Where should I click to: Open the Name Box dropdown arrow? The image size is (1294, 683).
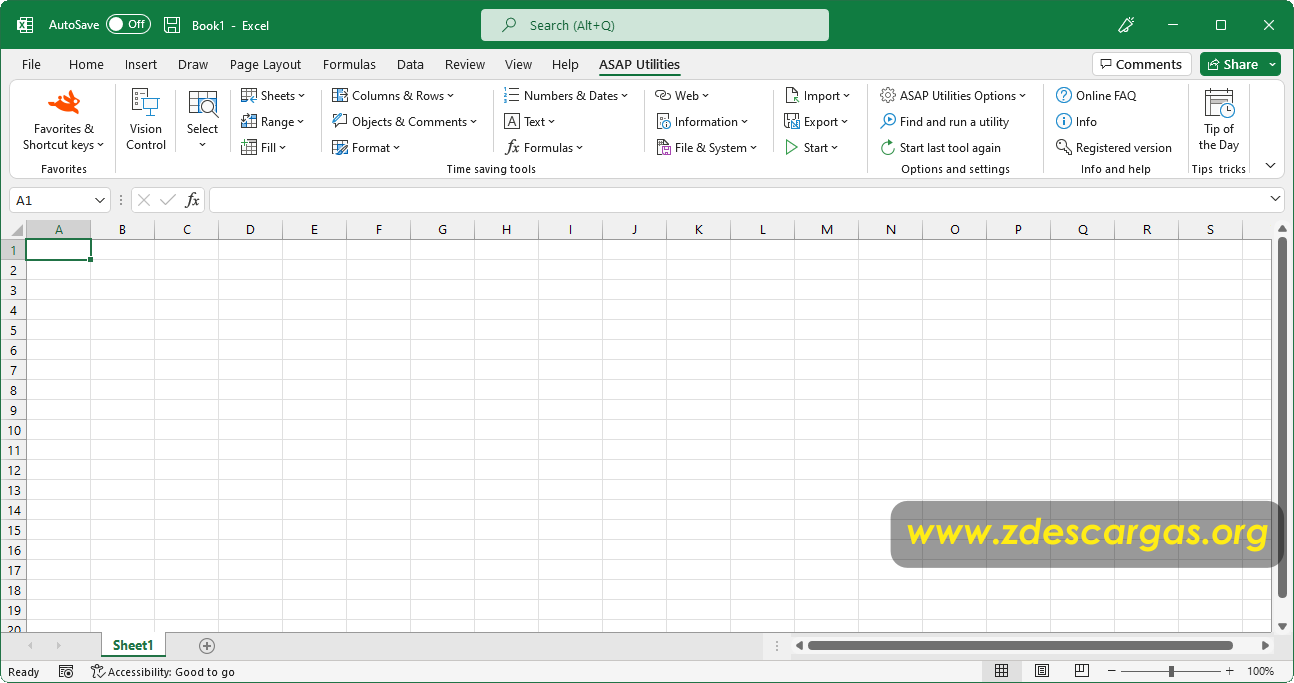(x=100, y=200)
